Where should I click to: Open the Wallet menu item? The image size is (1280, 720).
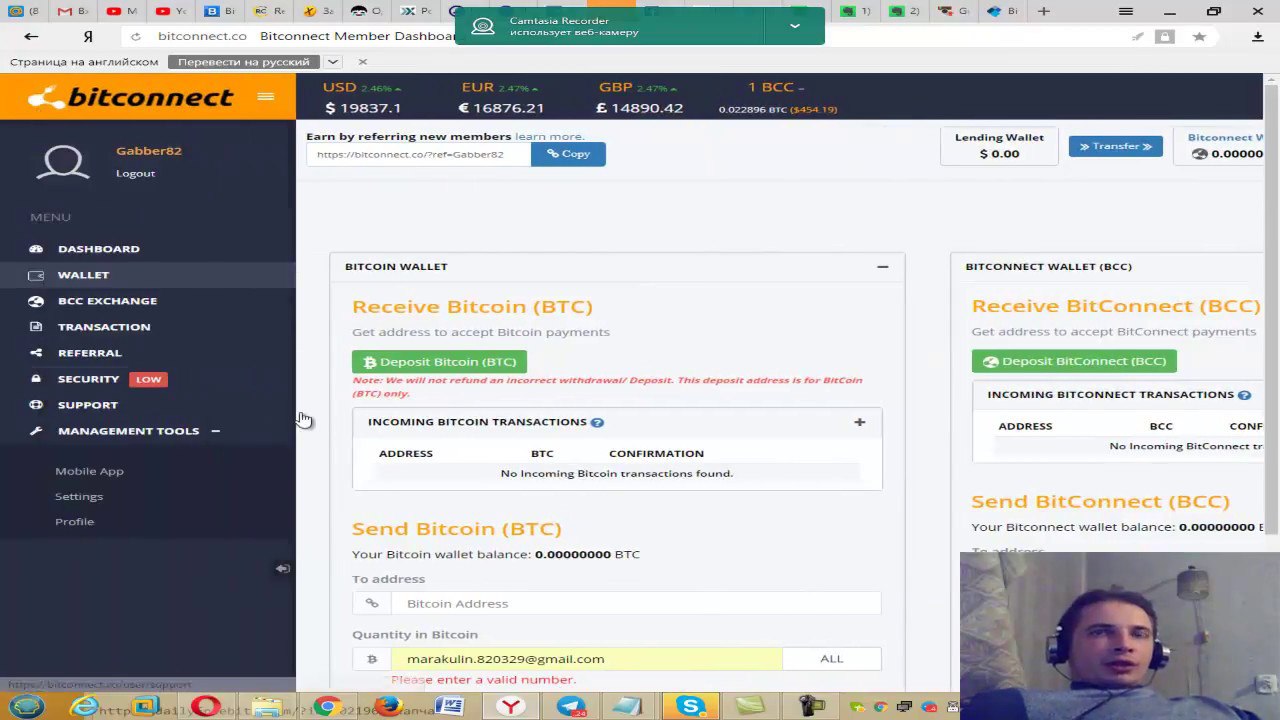[x=83, y=275]
